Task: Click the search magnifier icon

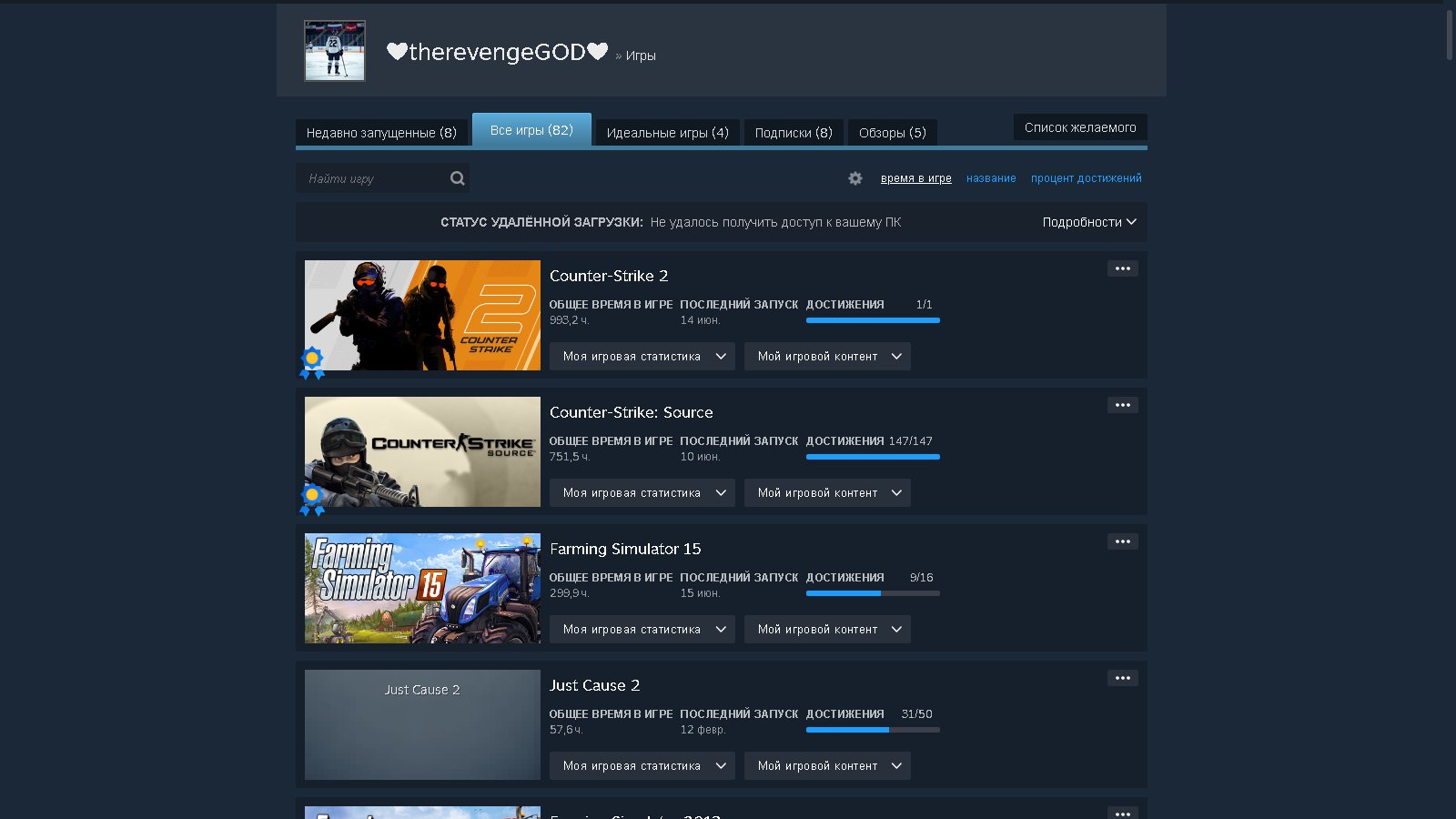Action: point(458,178)
